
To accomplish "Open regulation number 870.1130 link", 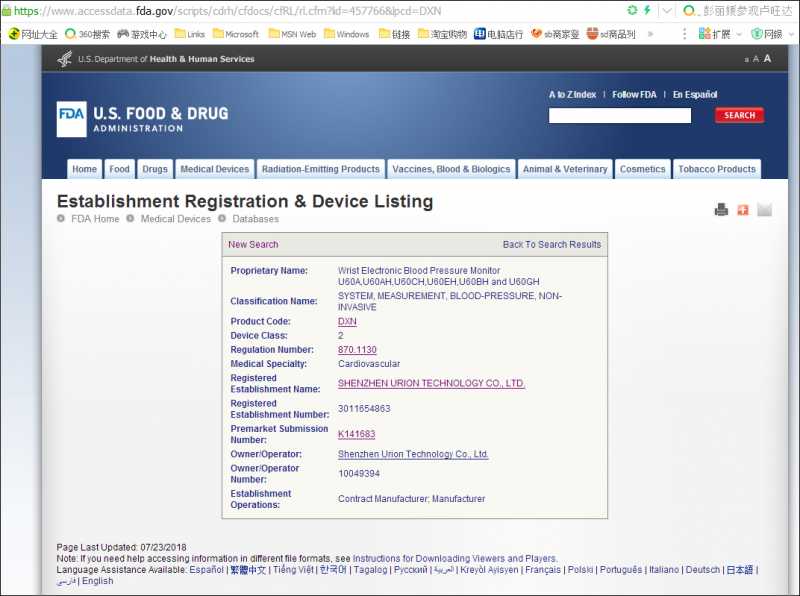I will [x=357, y=350].
